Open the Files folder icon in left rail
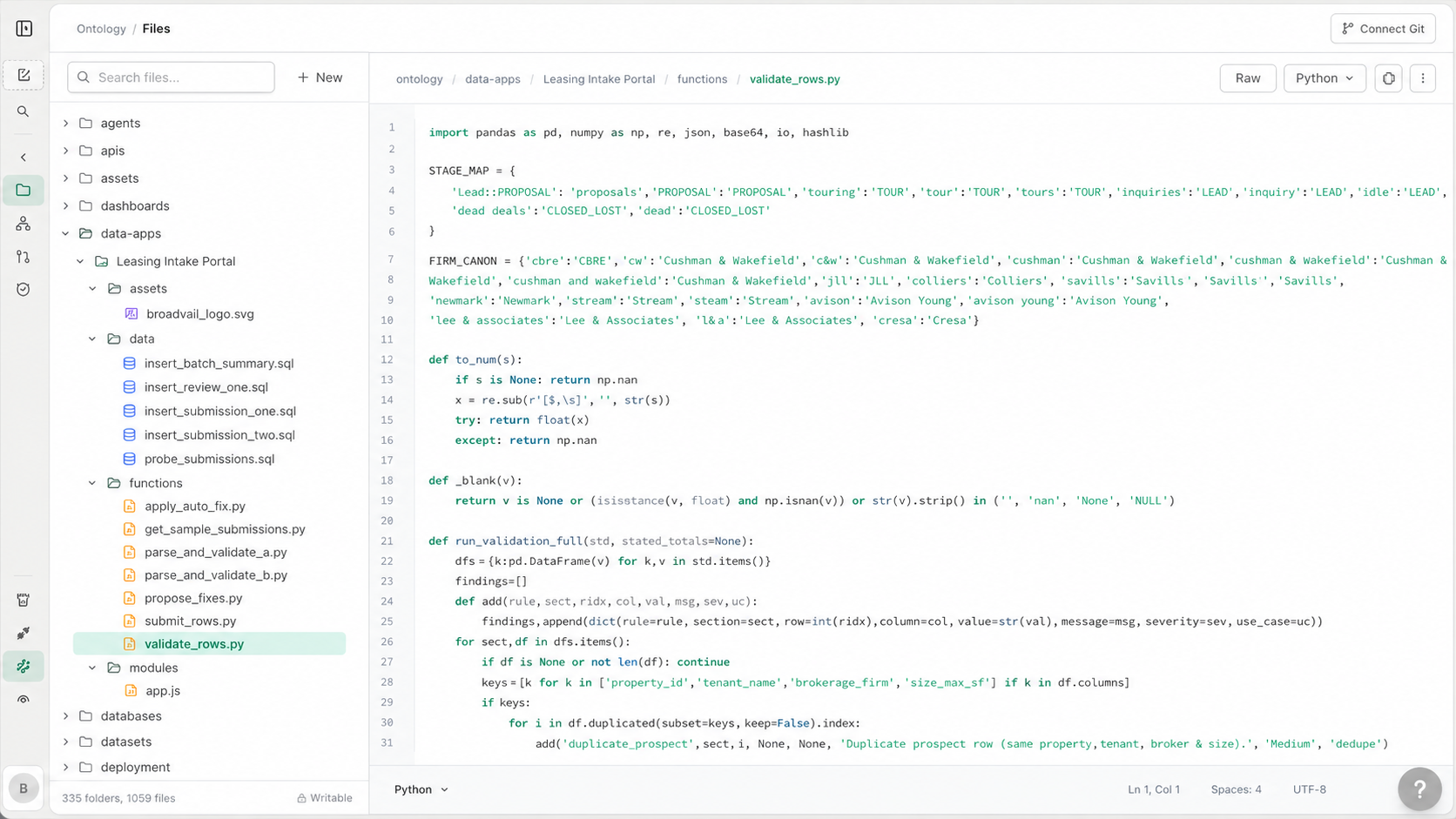Viewport: 1456px width, 819px height. pos(24,190)
